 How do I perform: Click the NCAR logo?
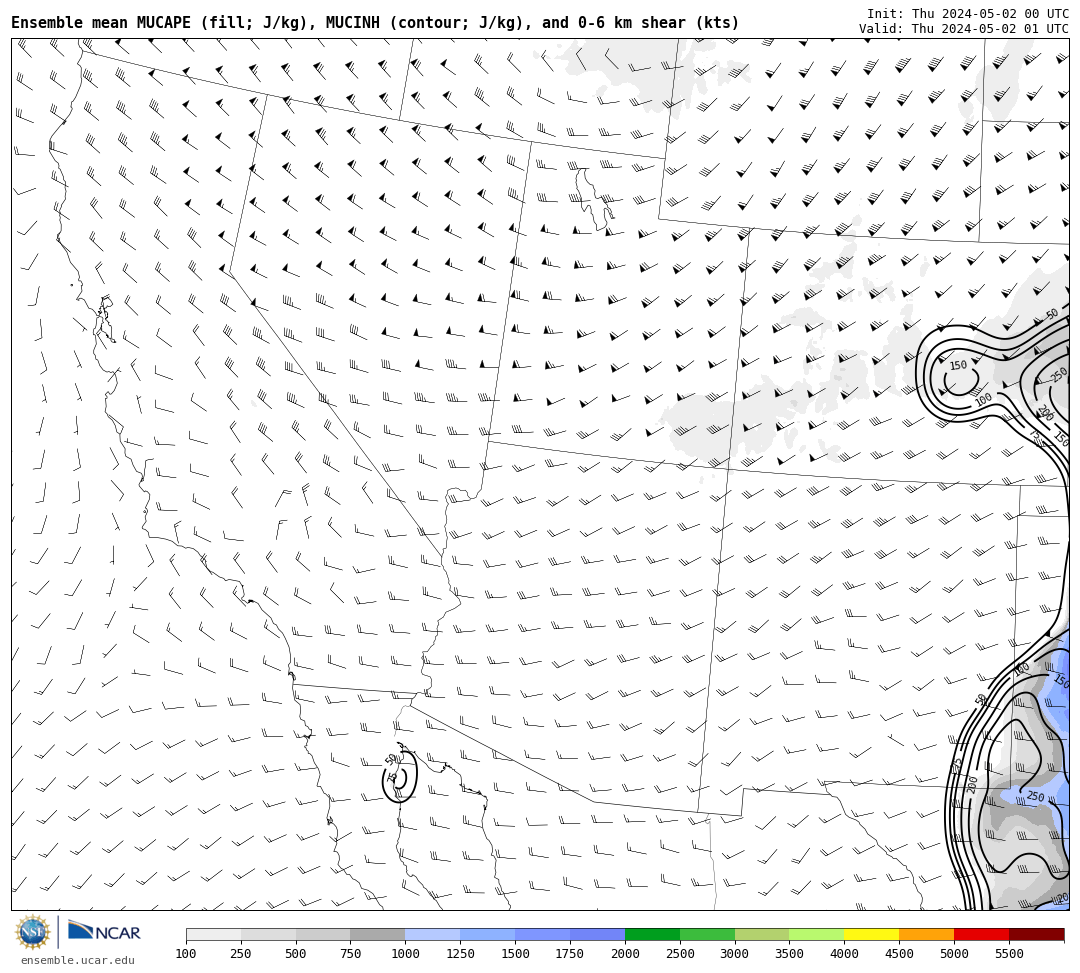tap(104, 932)
